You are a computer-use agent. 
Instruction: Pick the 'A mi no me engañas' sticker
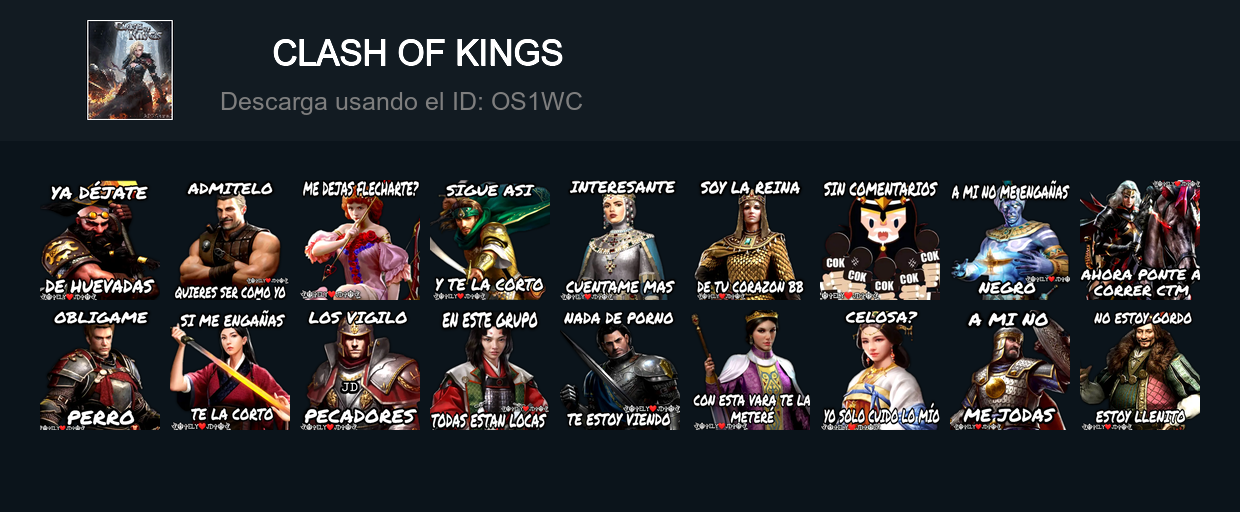coord(1010,240)
